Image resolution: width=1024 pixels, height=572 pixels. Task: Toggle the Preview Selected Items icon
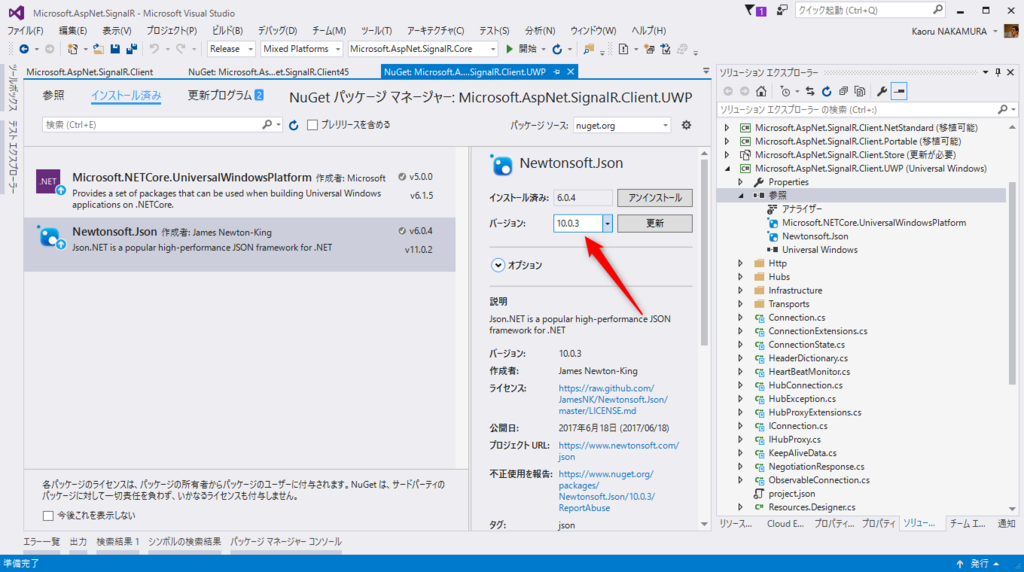[x=899, y=91]
